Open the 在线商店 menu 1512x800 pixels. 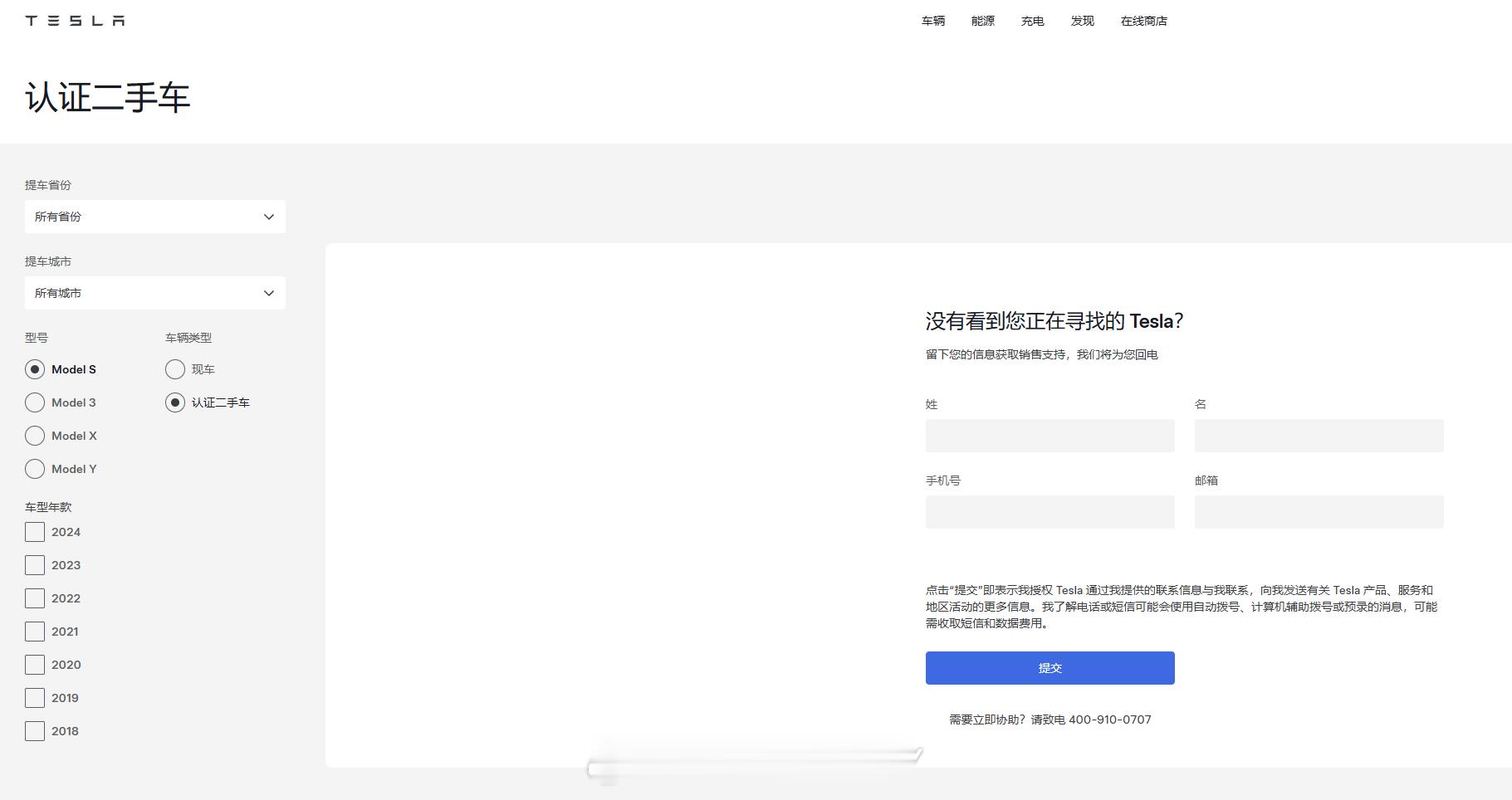coord(1144,21)
